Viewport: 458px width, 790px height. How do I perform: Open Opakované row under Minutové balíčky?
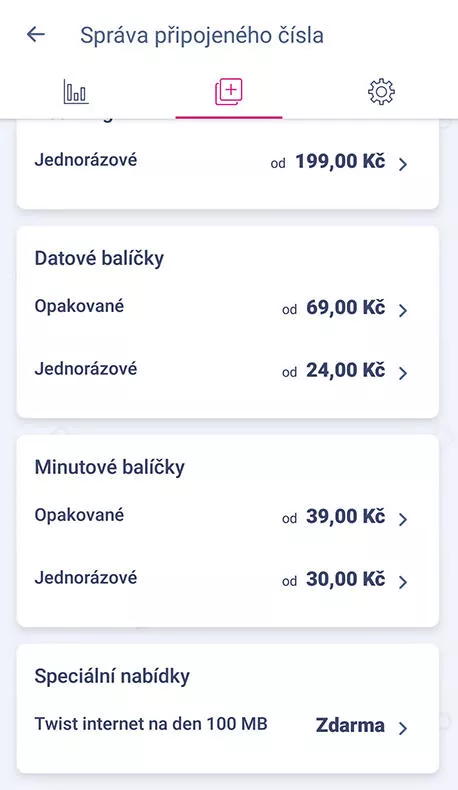[228, 516]
